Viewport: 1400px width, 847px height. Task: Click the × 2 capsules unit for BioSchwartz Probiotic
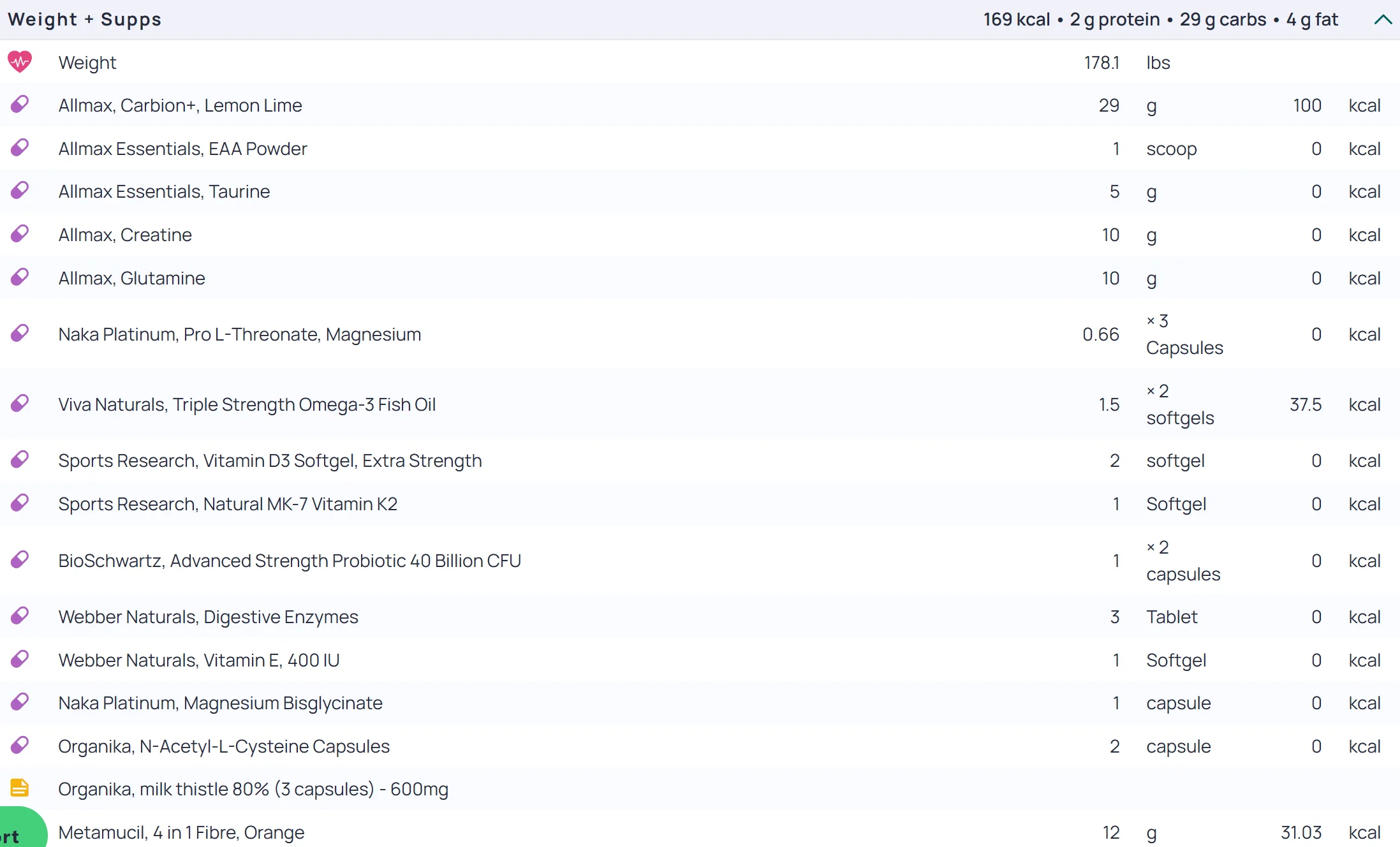1183,561
